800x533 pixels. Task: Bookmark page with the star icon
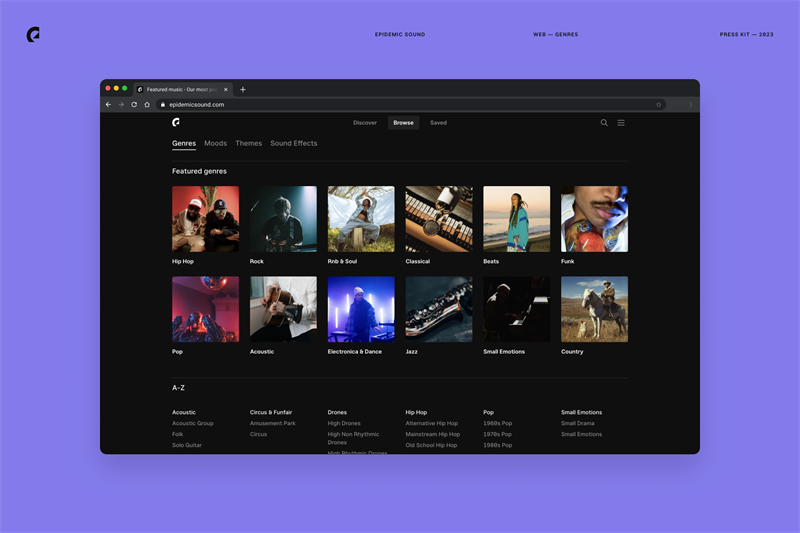(658, 105)
